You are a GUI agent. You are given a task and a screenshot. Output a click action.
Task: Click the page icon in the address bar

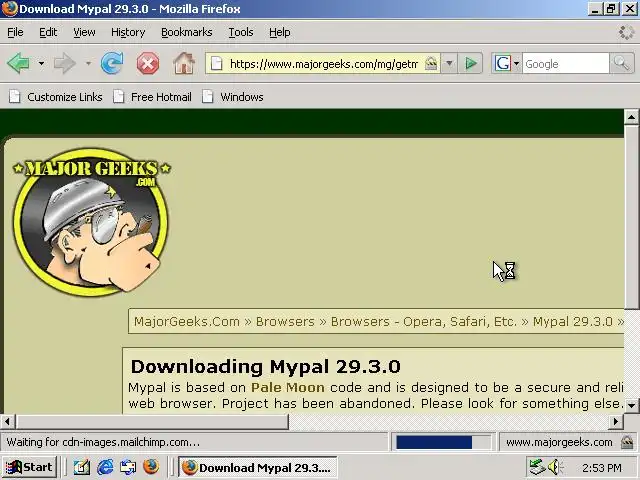click(x=217, y=64)
